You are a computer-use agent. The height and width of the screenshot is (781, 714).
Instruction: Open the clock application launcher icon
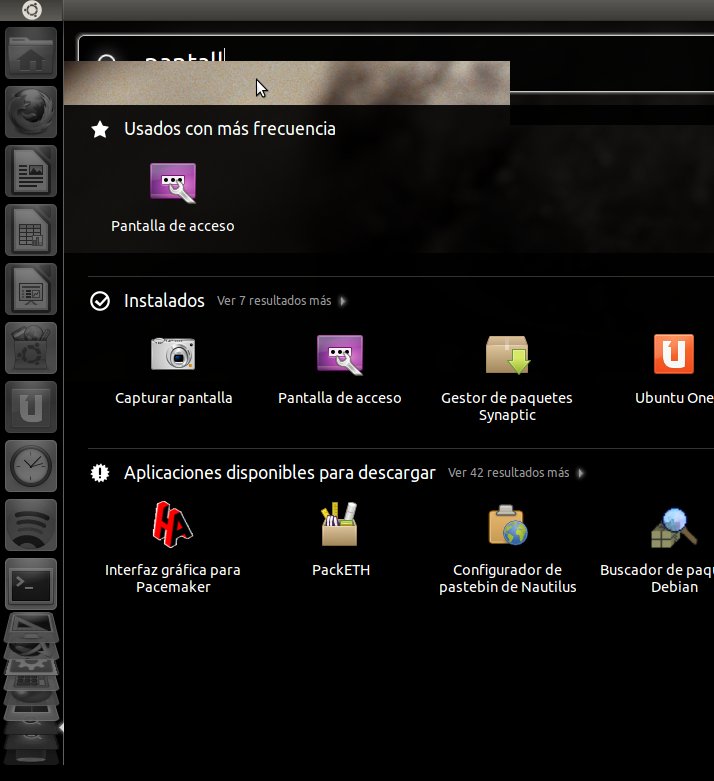[31, 466]
